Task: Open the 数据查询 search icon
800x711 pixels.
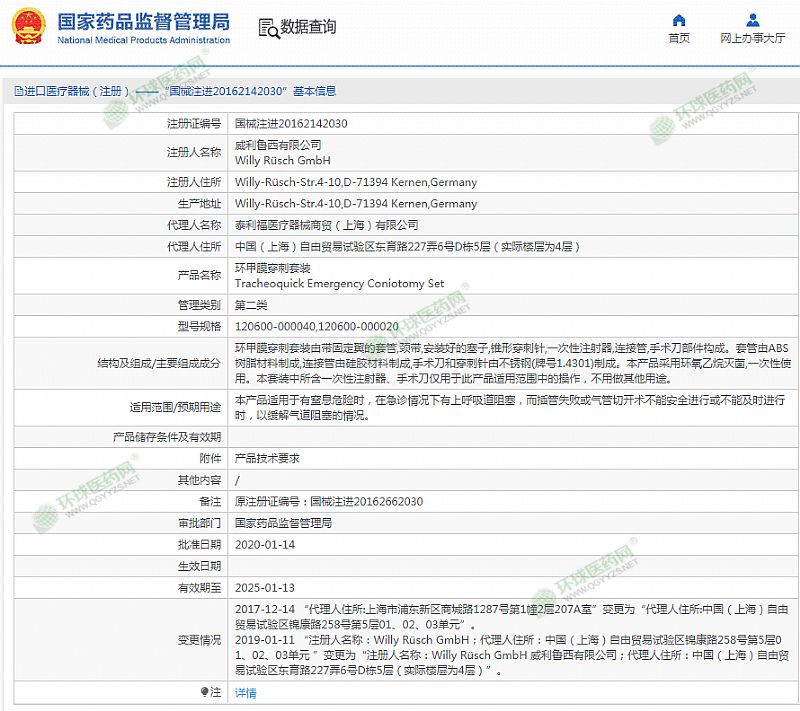Action: point(268,28)
